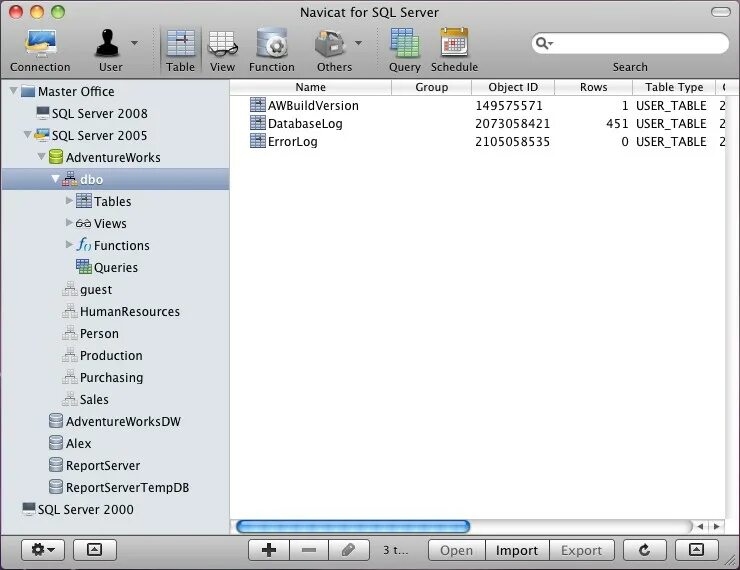Screen dimensions: 740x570
Task: Click the horizontal scrollbar thumb
Action: coord(353,526)
